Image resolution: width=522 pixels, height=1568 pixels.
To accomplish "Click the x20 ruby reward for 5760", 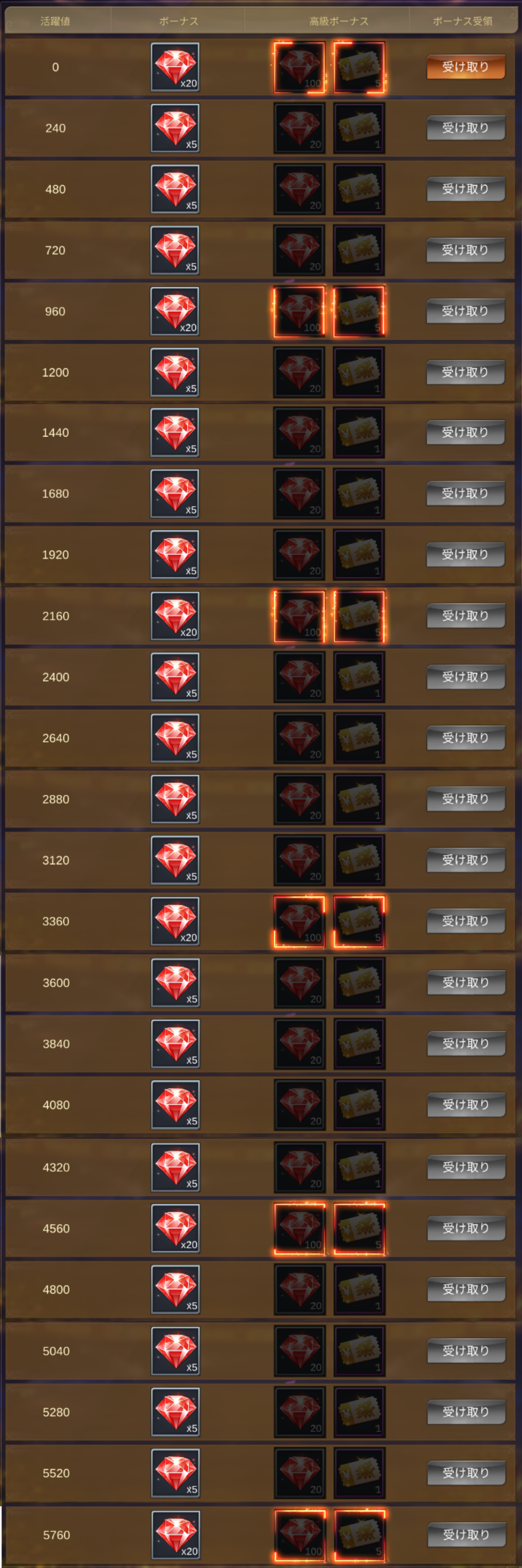I will coord(176,1534).
